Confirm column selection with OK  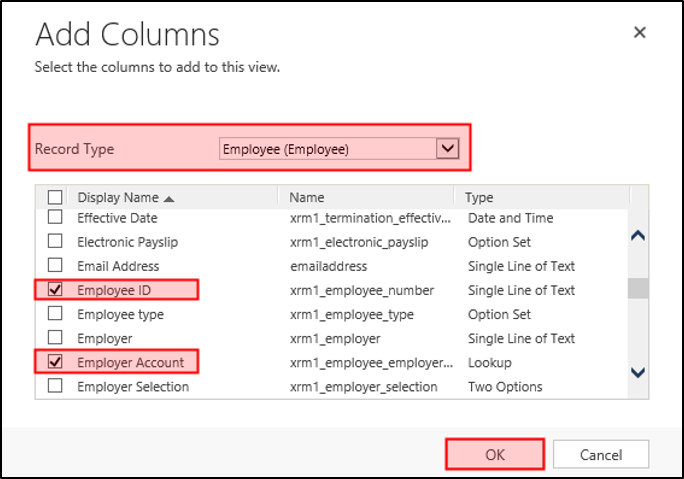click(x=495, y=454)
